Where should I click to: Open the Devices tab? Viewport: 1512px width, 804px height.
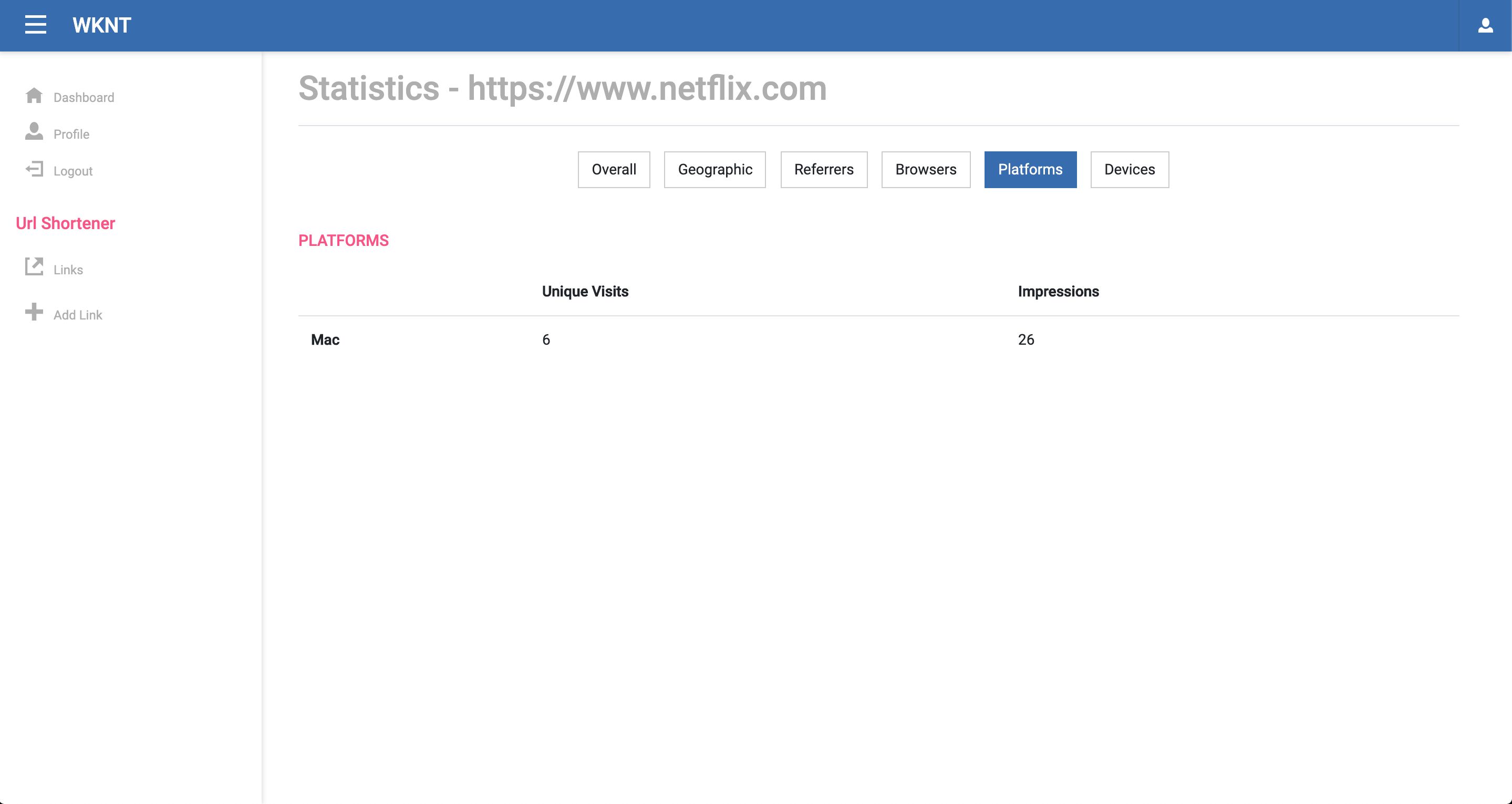[x=1128, y=170]
